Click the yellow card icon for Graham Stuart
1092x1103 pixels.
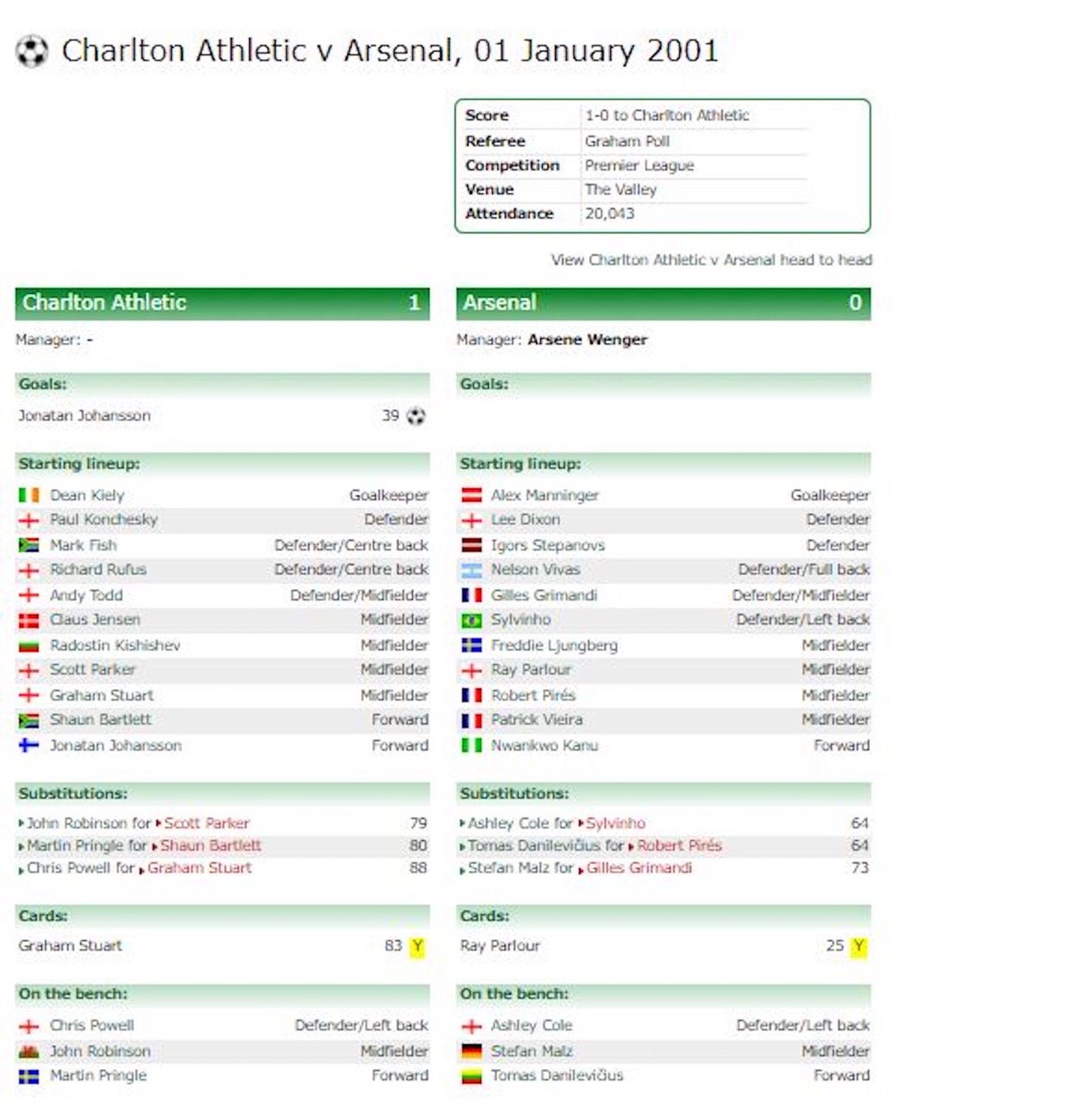coord(417,946)
